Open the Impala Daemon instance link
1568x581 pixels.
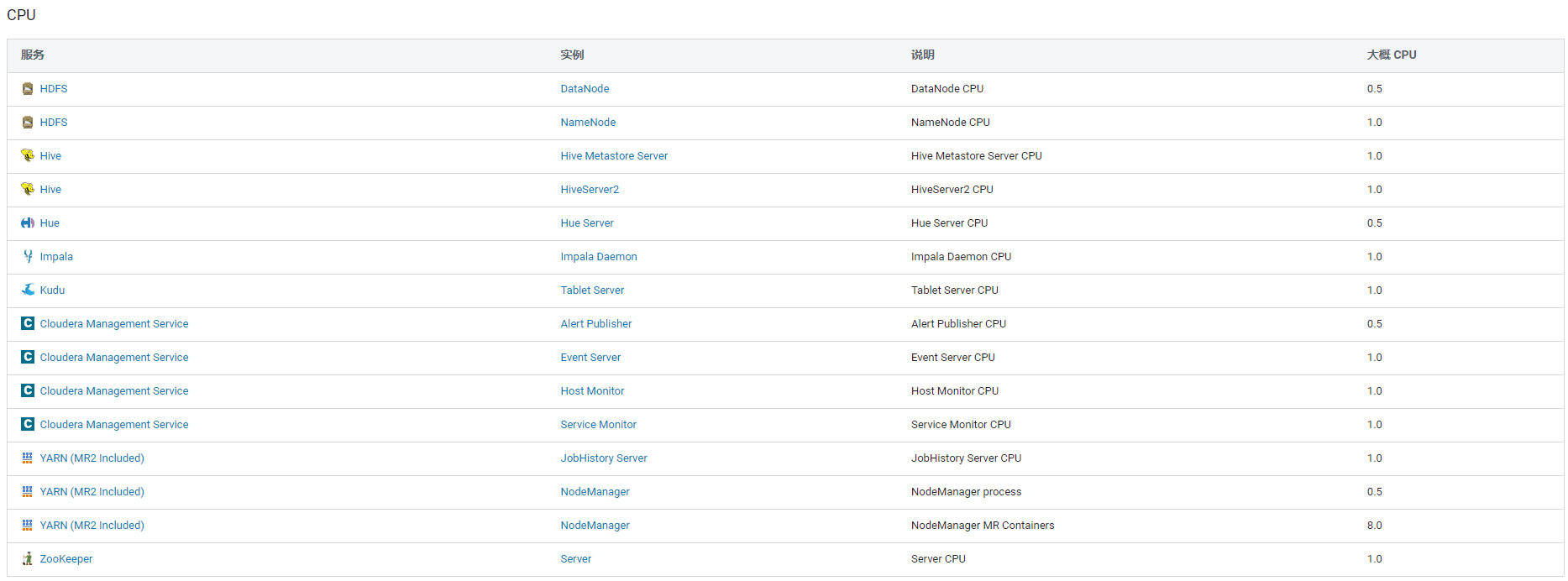coord(599,257)
